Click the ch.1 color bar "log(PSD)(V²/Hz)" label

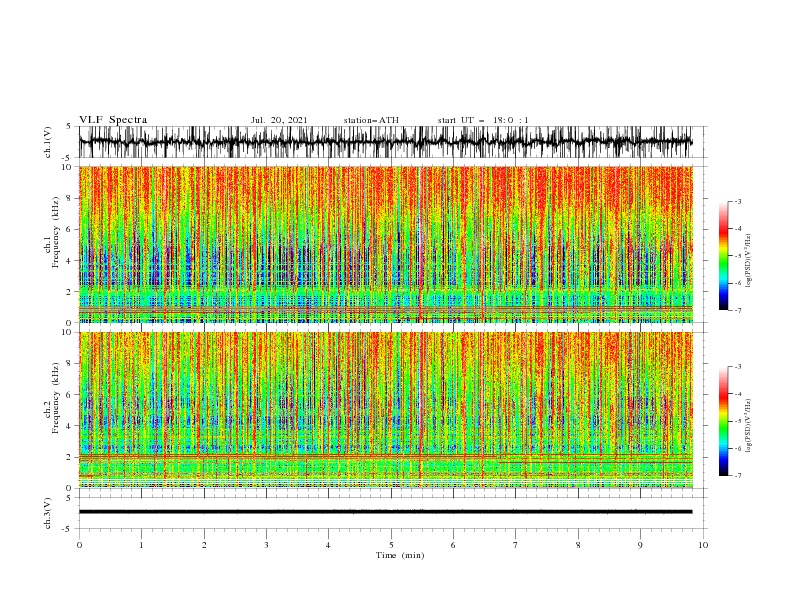click(x=749, y=261)
